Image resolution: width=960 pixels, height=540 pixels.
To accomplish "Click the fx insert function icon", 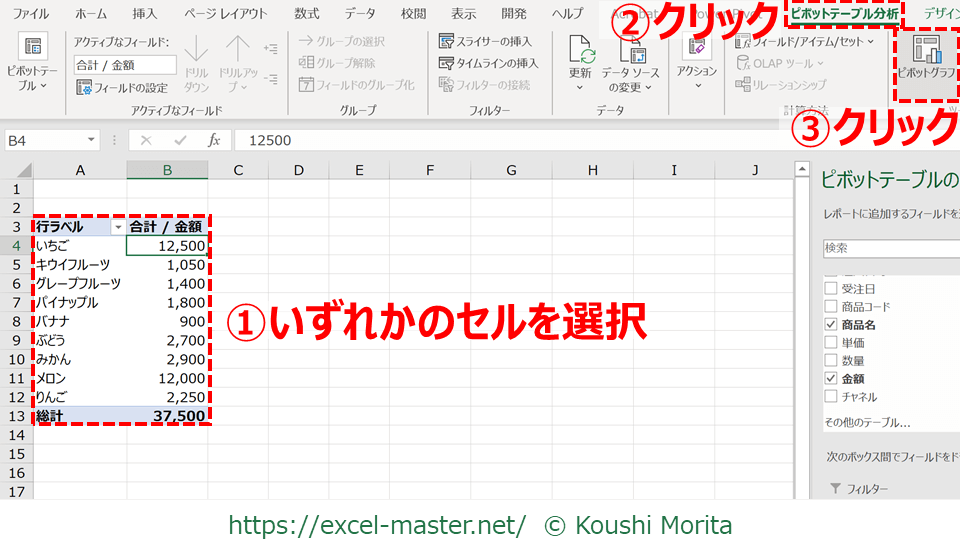I will [214, 141].
